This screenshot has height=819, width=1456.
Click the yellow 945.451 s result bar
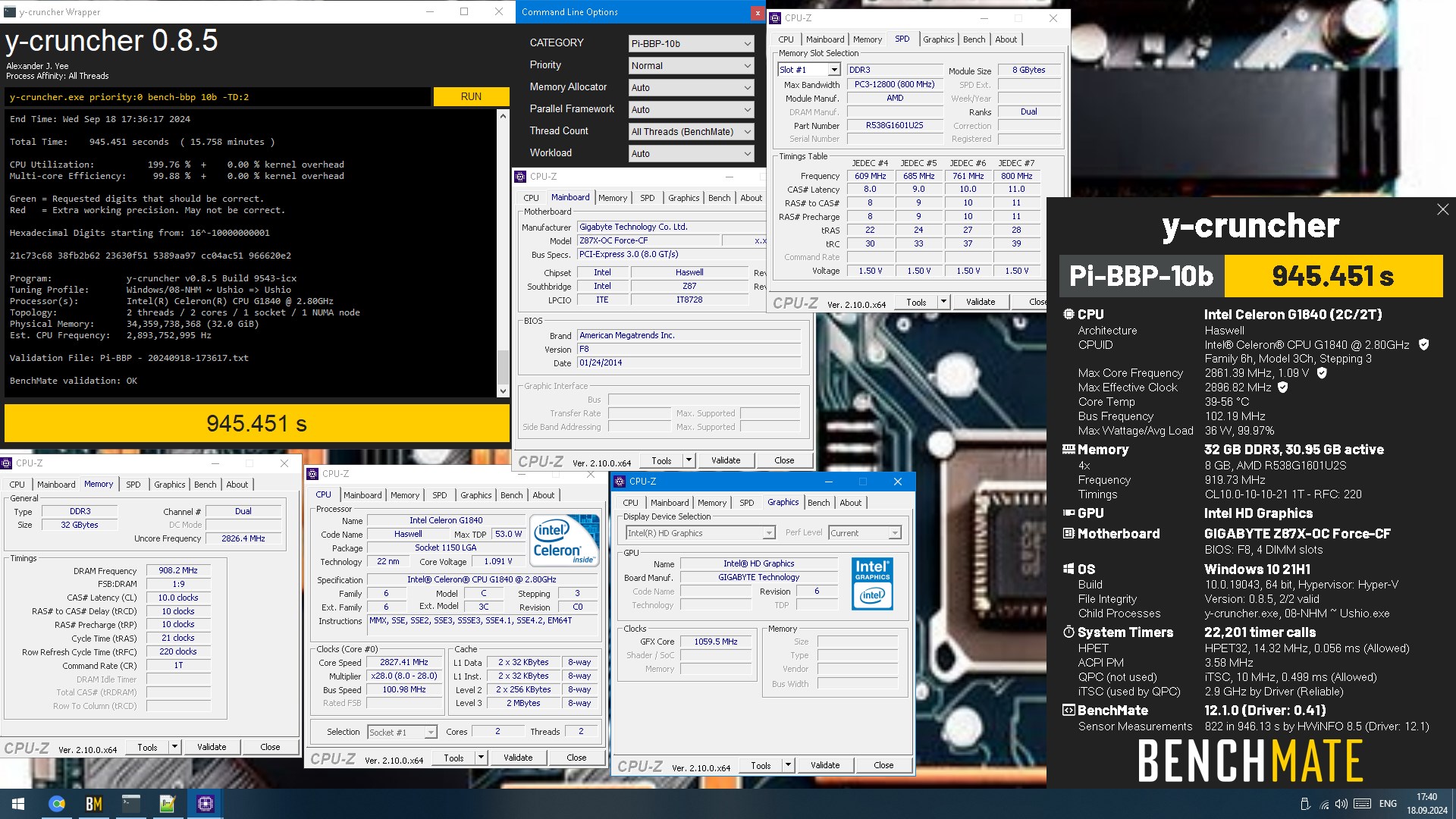[x=257, y=423]
